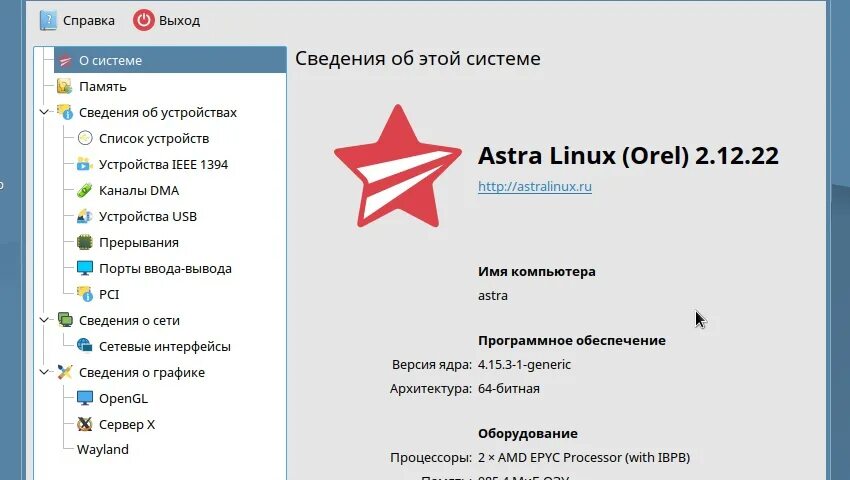Click the Каналы DMA green icon

[x=85, y=190]
